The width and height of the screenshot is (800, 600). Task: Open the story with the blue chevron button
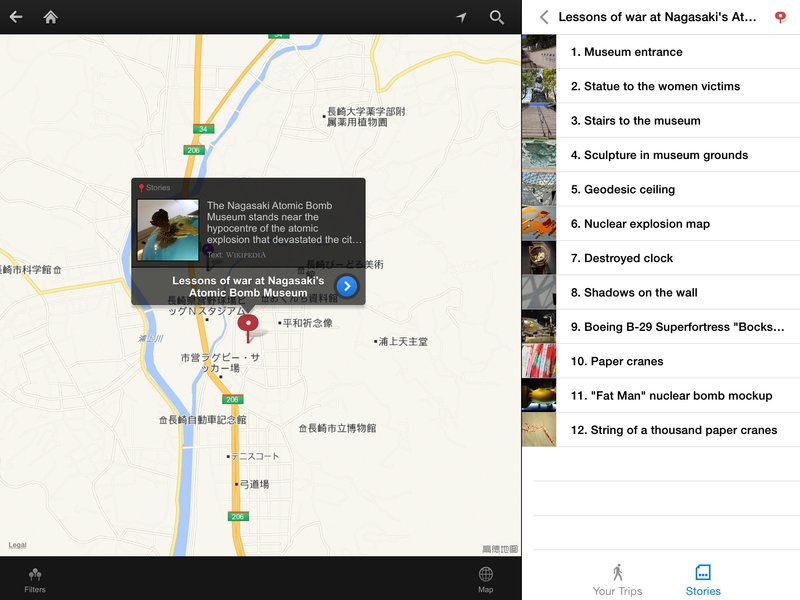pos(347,286)
